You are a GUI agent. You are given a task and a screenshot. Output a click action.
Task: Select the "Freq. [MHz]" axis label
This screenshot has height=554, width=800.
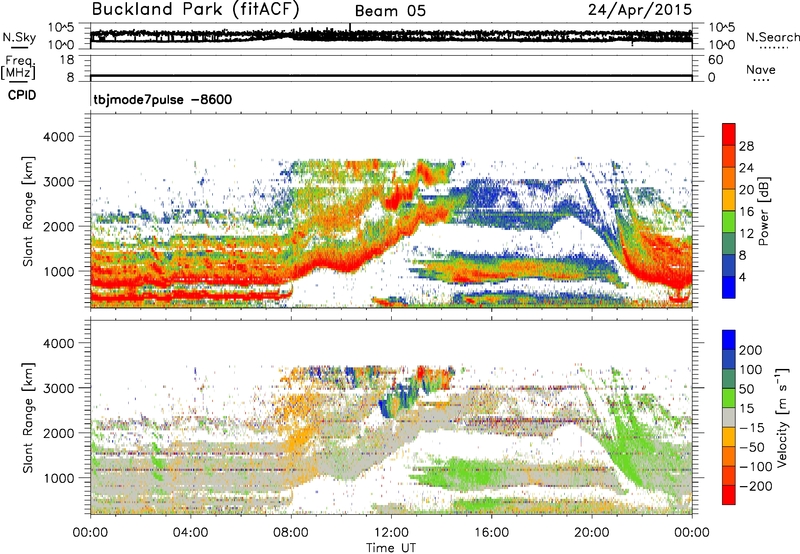[x=18, y=67]
